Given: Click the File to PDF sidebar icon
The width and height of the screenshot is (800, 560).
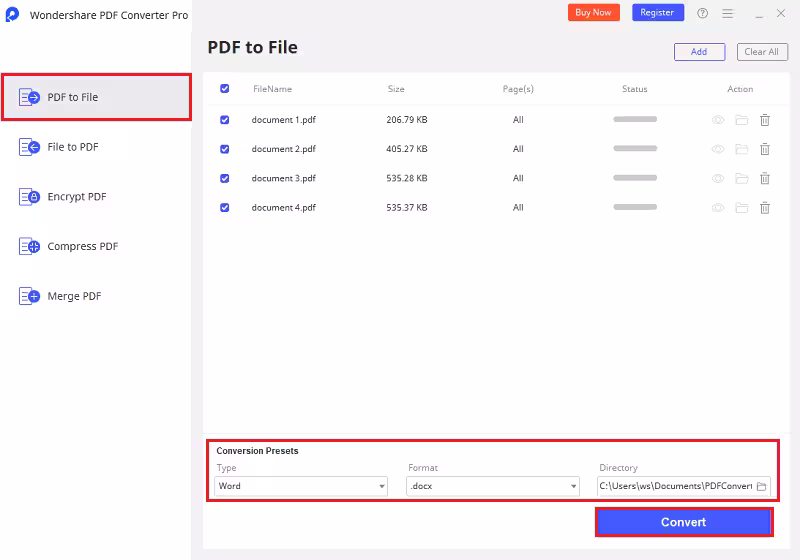Looking at the screenshot, I should 29,147.
